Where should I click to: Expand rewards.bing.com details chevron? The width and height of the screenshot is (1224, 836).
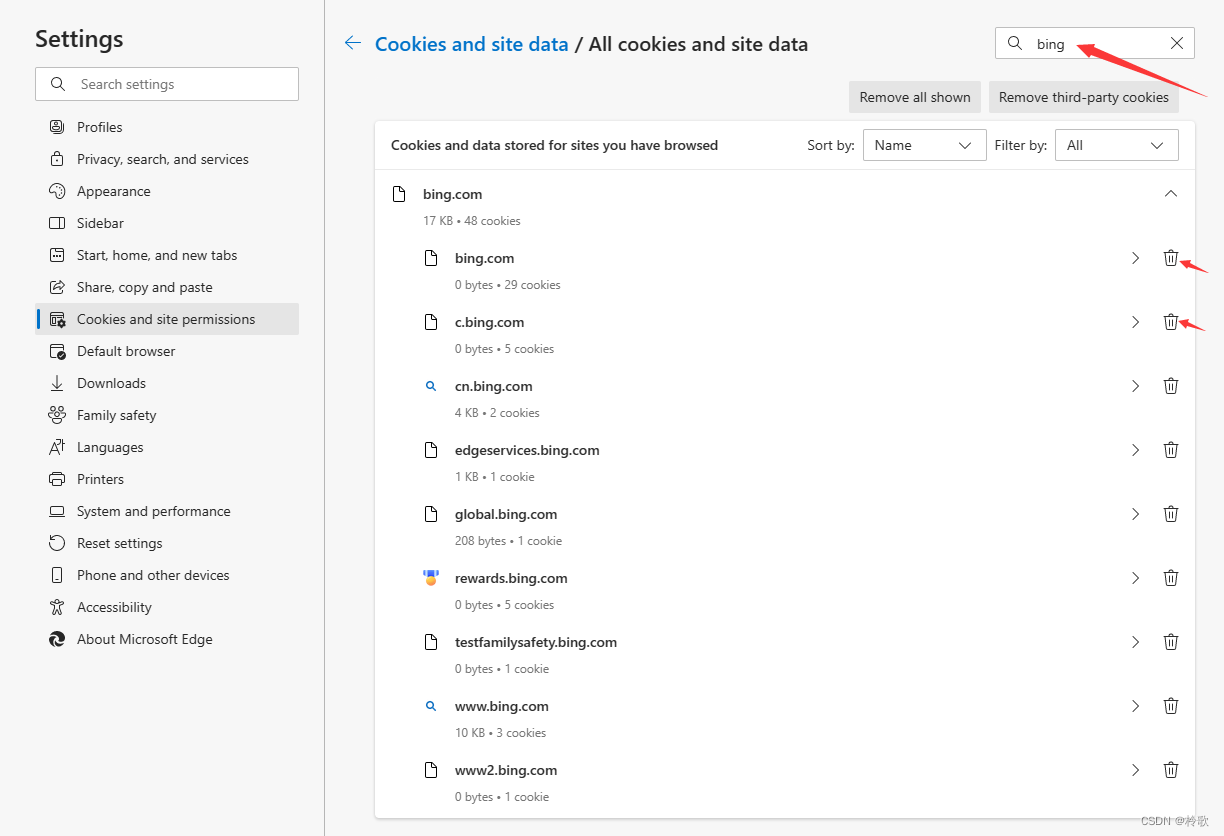1135,578
